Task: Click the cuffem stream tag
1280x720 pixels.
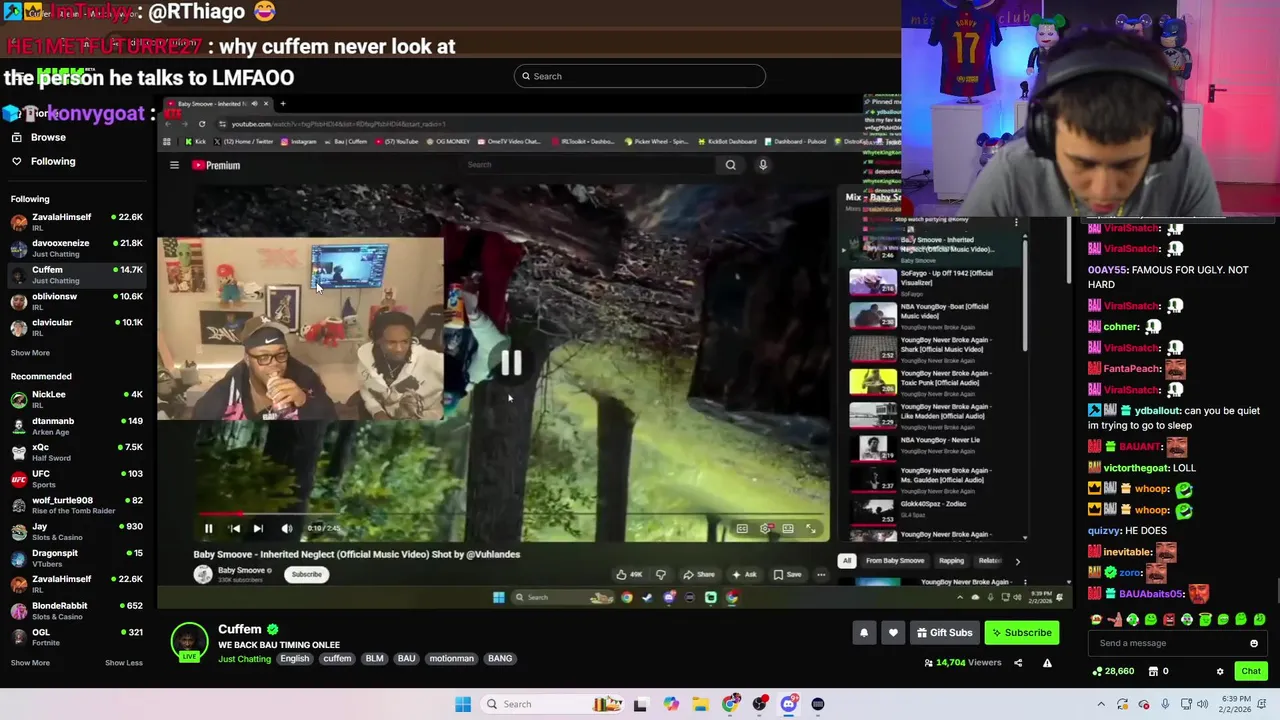Action: coord(337,659)
